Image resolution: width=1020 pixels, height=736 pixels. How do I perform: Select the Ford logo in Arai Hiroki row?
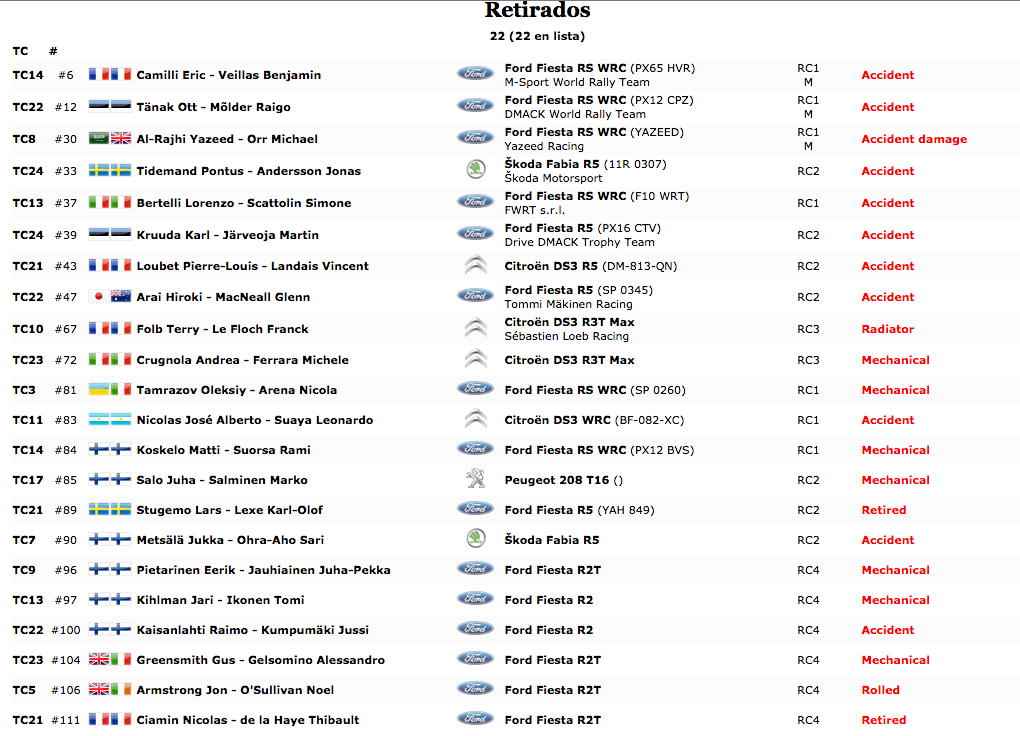(476, 295)
